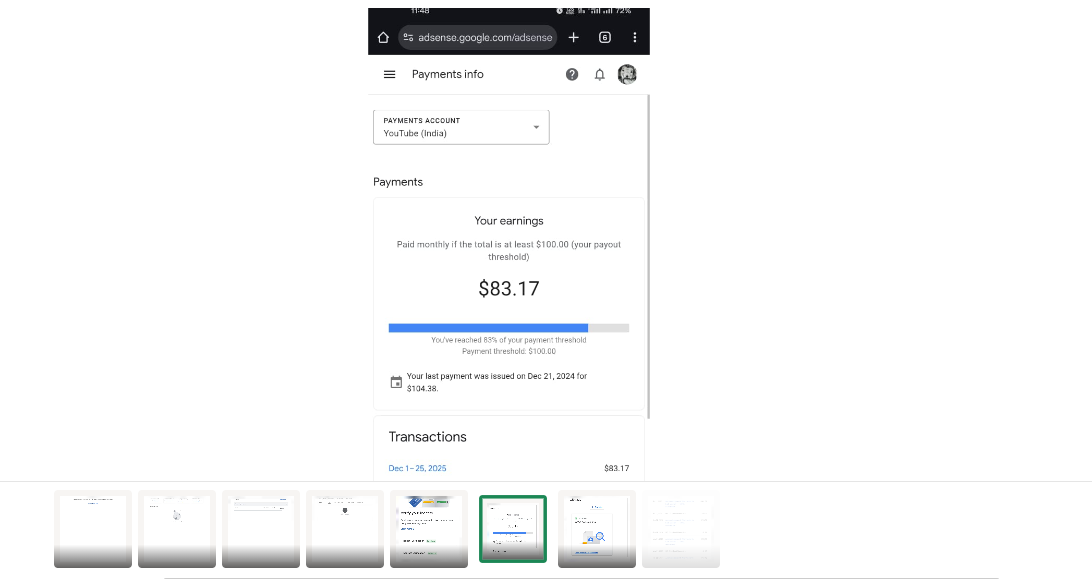Image resolution: width=1092 pixels, height=579 pixels.
Task: Click the help question mark icon
Action: pos(572,74)
